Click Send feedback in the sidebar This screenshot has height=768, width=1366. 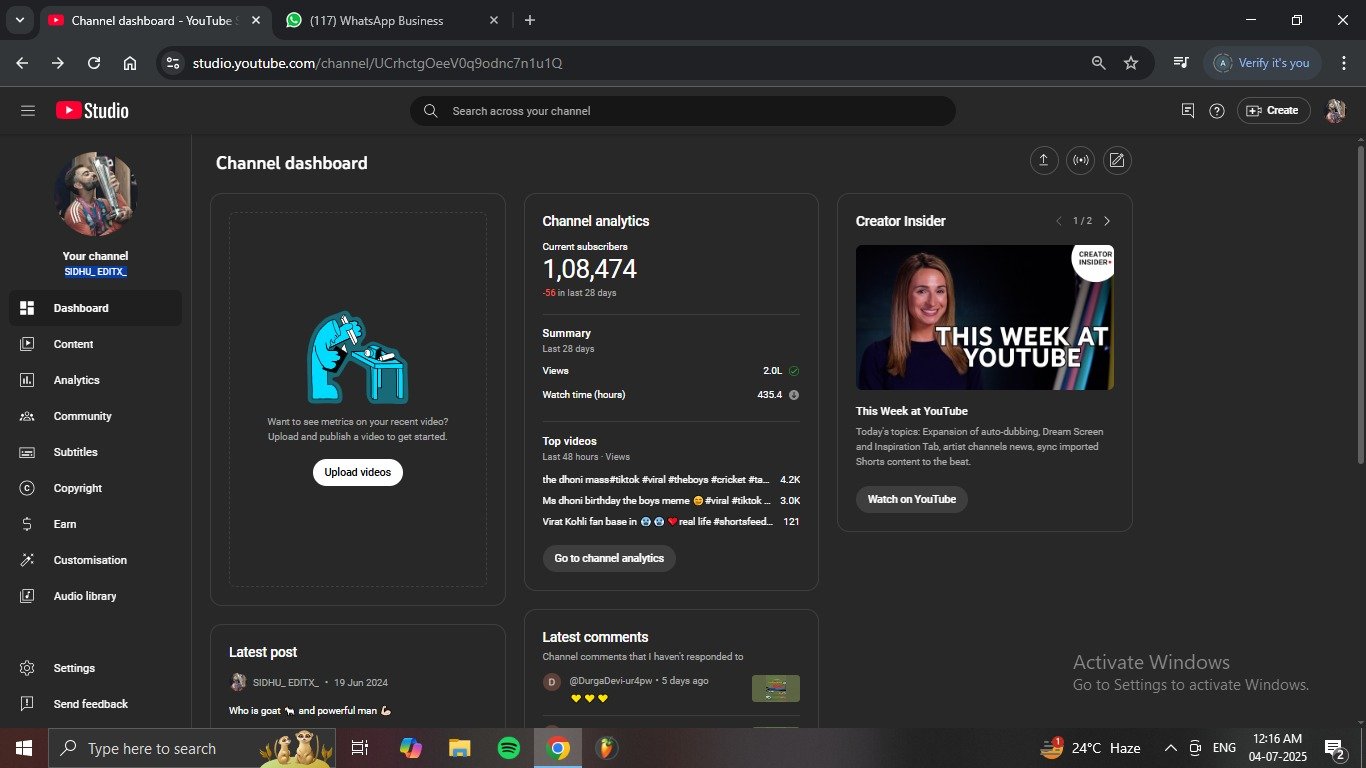(95, 704)
